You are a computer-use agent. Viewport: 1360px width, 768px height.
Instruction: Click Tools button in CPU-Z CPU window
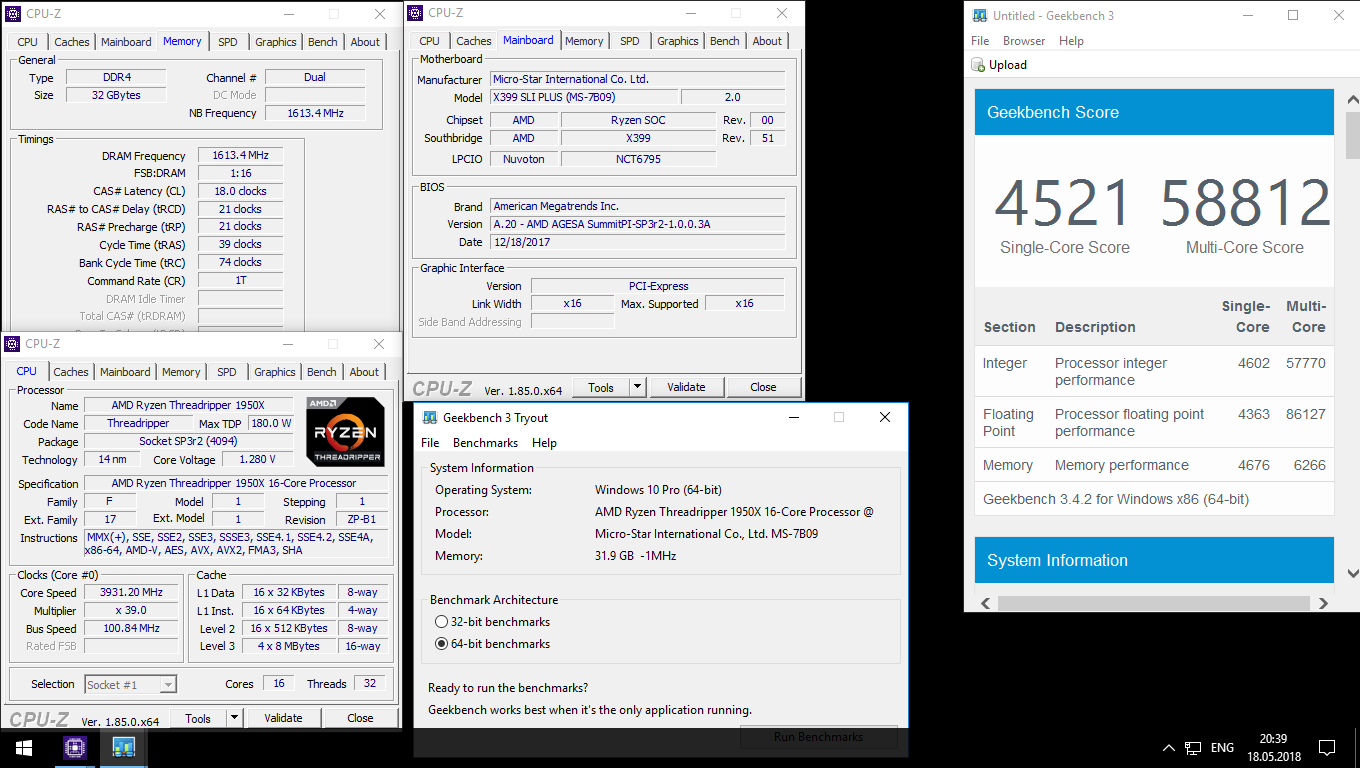[x=198, y=718]
